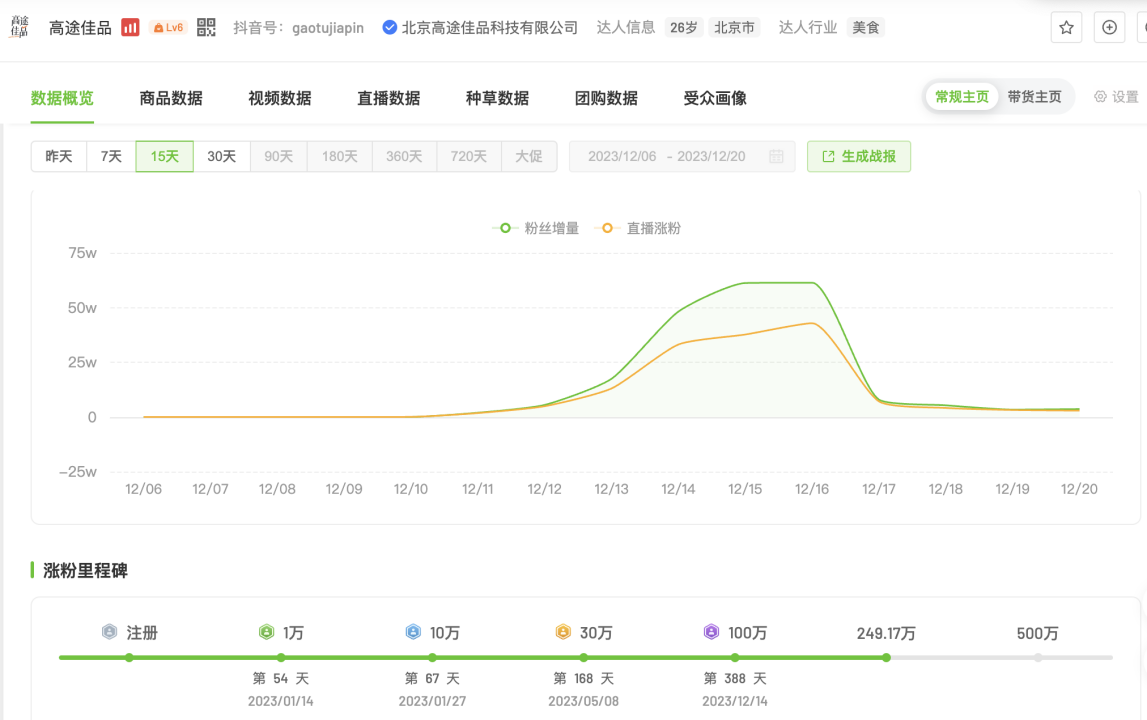
Task: Open the QR code icon in header
Action: point(206,28)
